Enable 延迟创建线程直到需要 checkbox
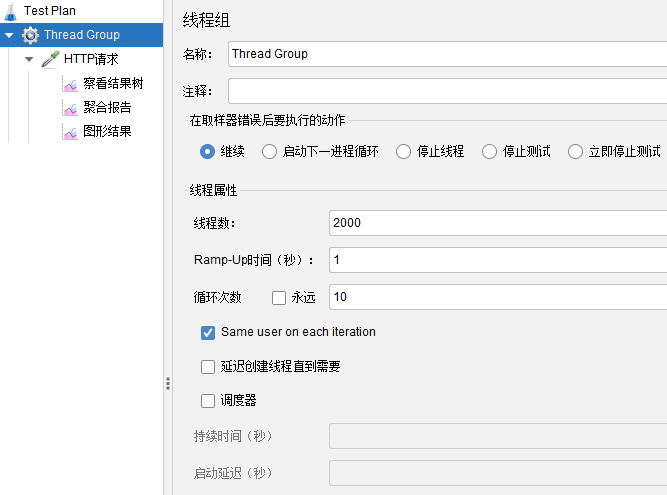 208,367
